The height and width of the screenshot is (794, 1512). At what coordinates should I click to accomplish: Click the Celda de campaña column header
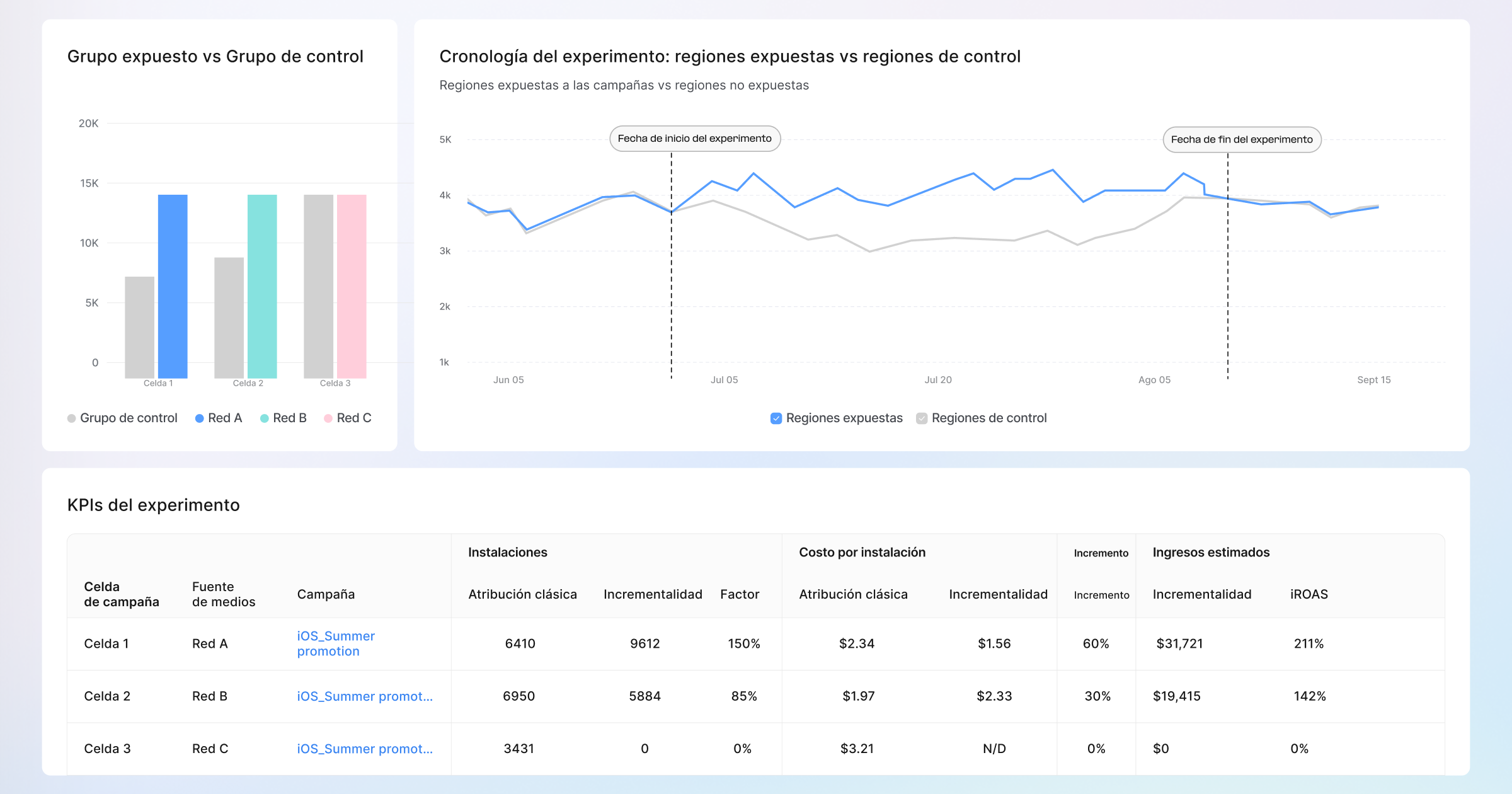122,594
